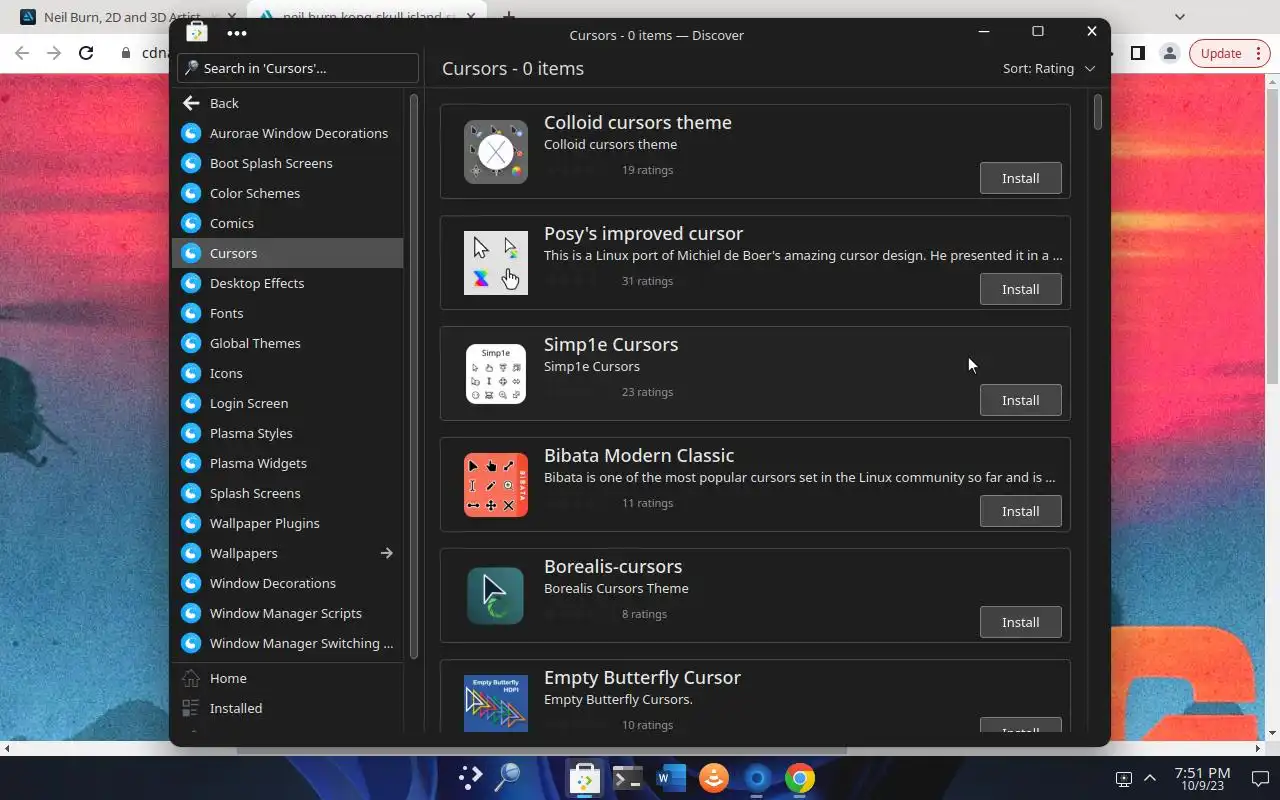Click the Plasma Styles category icon
1280x800 pixels.
tap(191, 433)
